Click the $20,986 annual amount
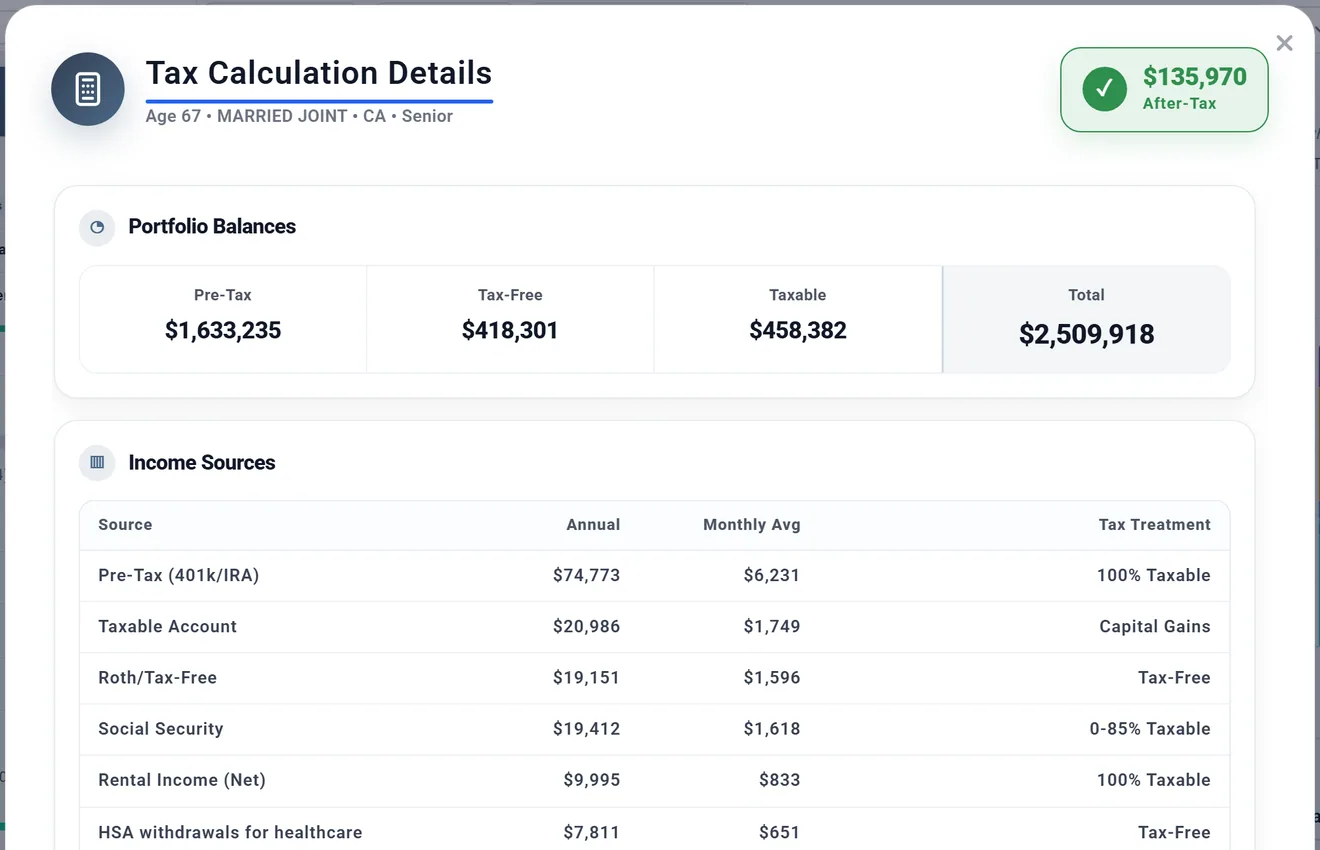 (x=586, y=627)
